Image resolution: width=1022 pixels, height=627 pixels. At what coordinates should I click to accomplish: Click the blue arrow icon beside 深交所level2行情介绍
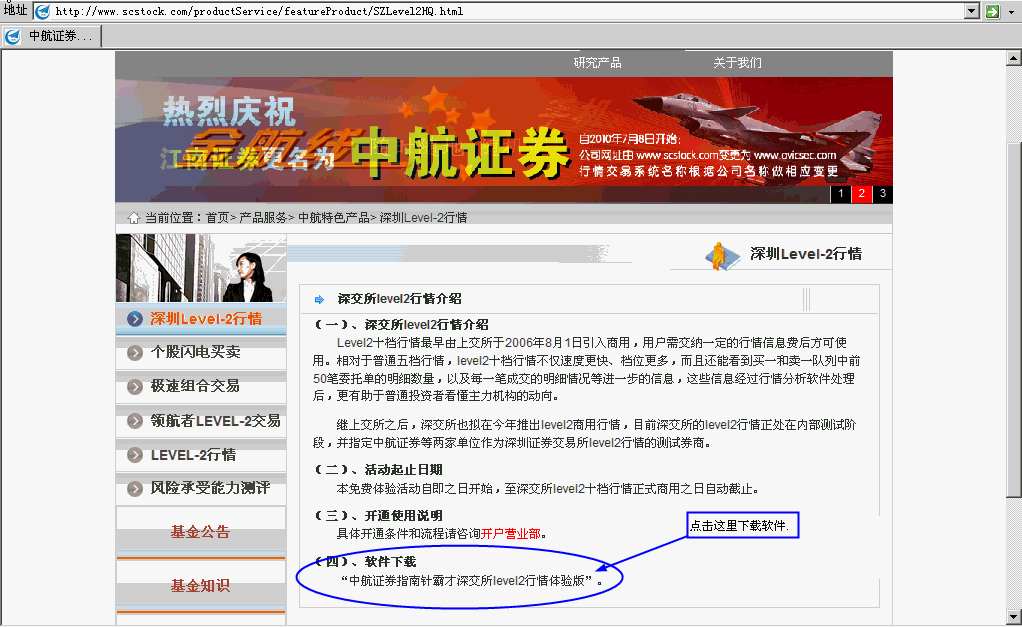(319, 300)
